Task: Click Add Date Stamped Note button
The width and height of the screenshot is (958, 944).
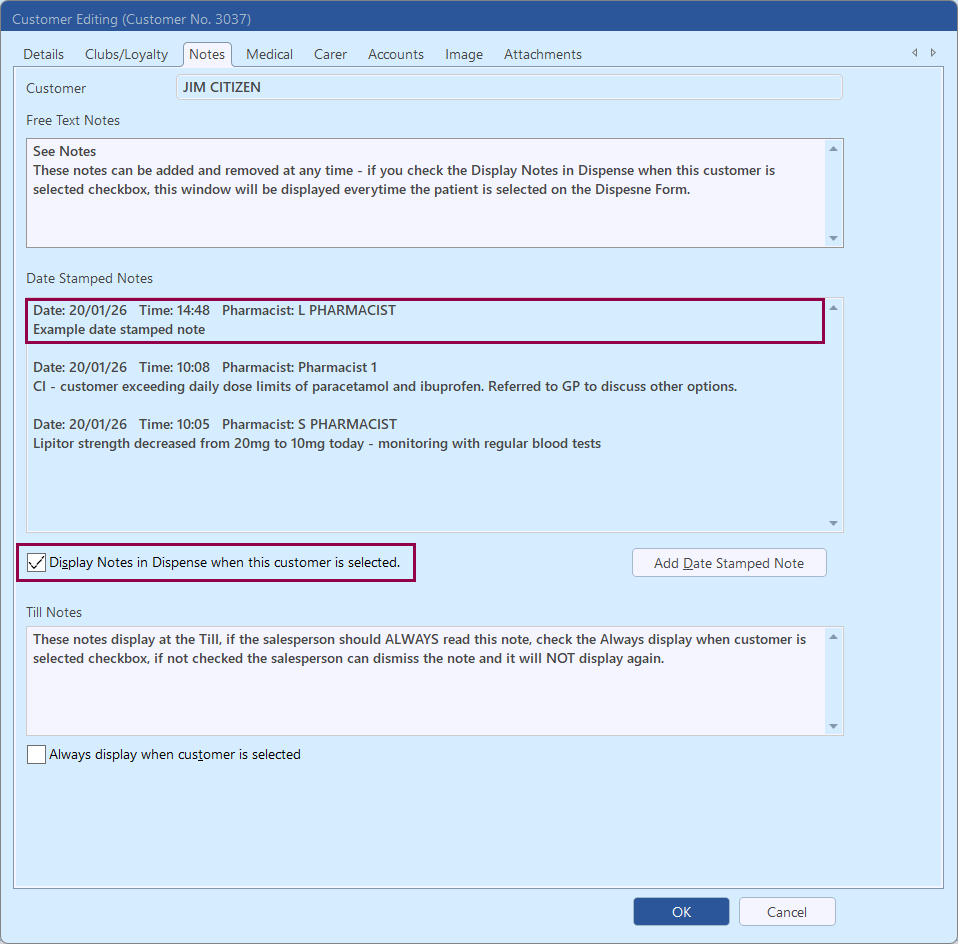Action: click(x=729, y=563)
